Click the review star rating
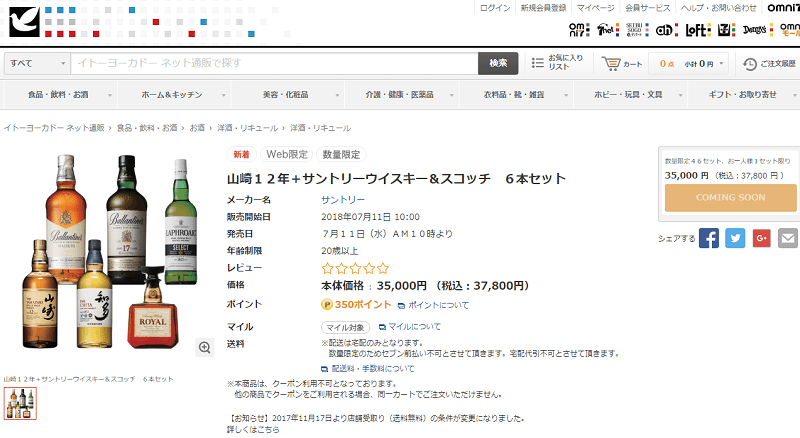 (x=355, y=268)
